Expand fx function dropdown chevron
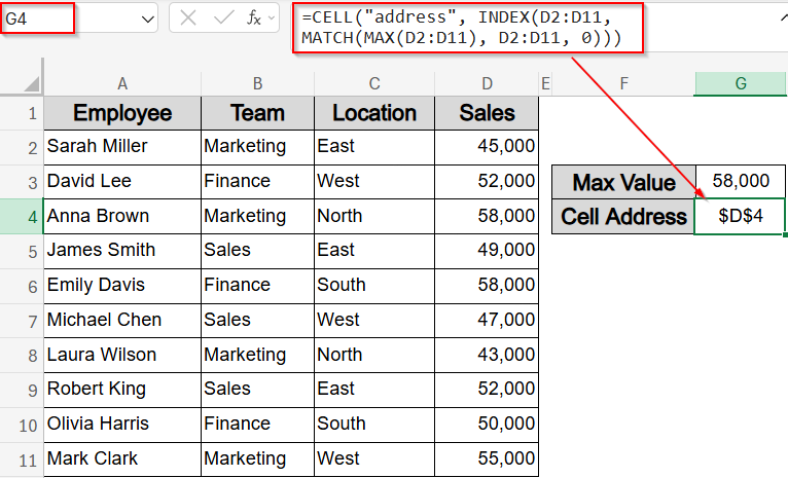This screenshot has height=478, width=788. (x=271, y=19)
